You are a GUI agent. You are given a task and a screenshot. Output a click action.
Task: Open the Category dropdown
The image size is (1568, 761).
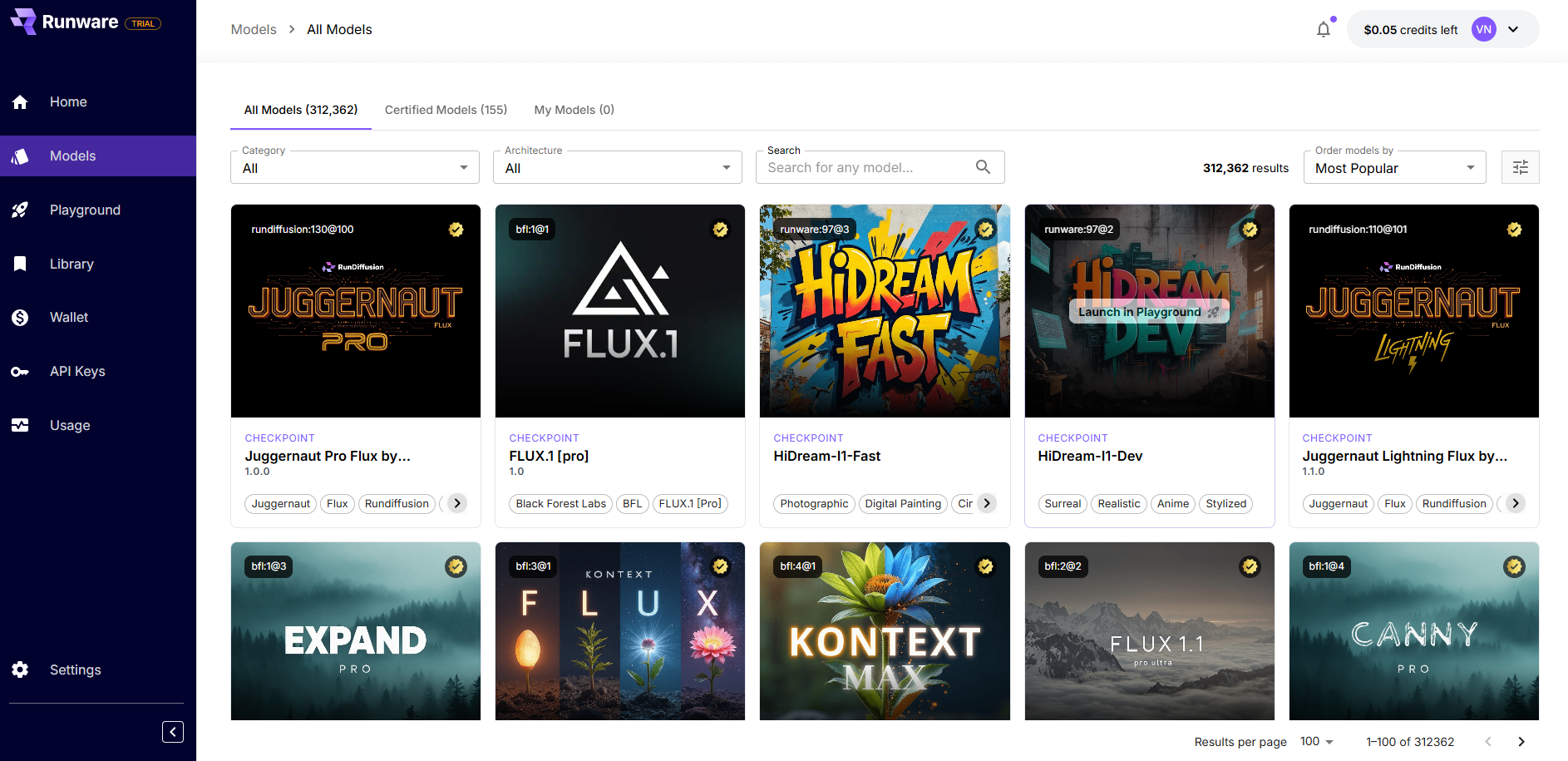(x=355, y=167)
